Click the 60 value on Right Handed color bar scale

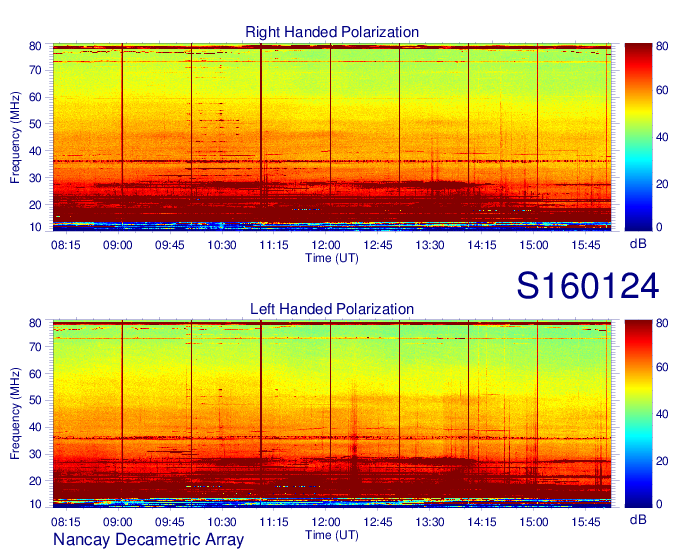(x=662, y=90)
